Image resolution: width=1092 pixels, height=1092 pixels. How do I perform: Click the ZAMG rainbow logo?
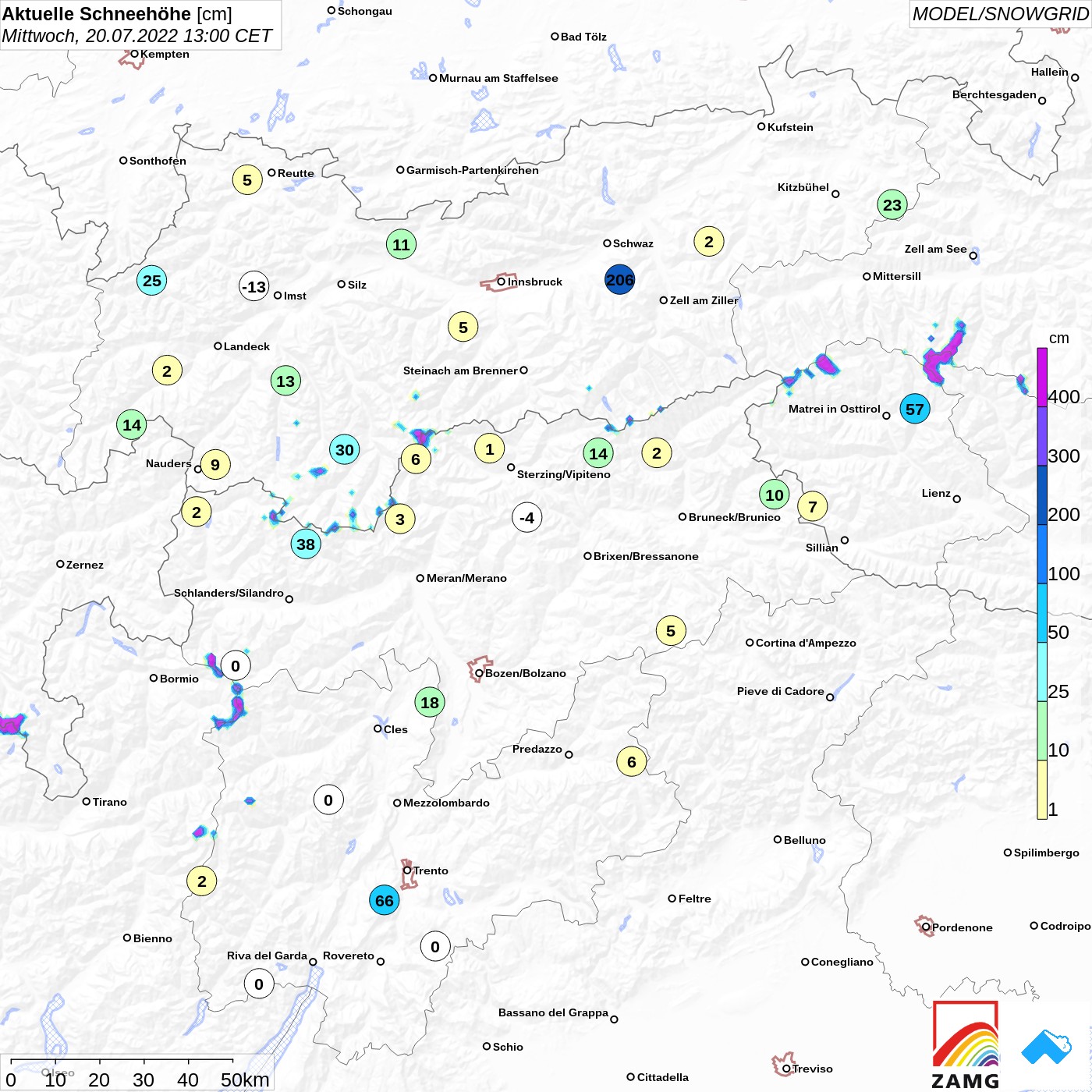tap(966, 1044)
